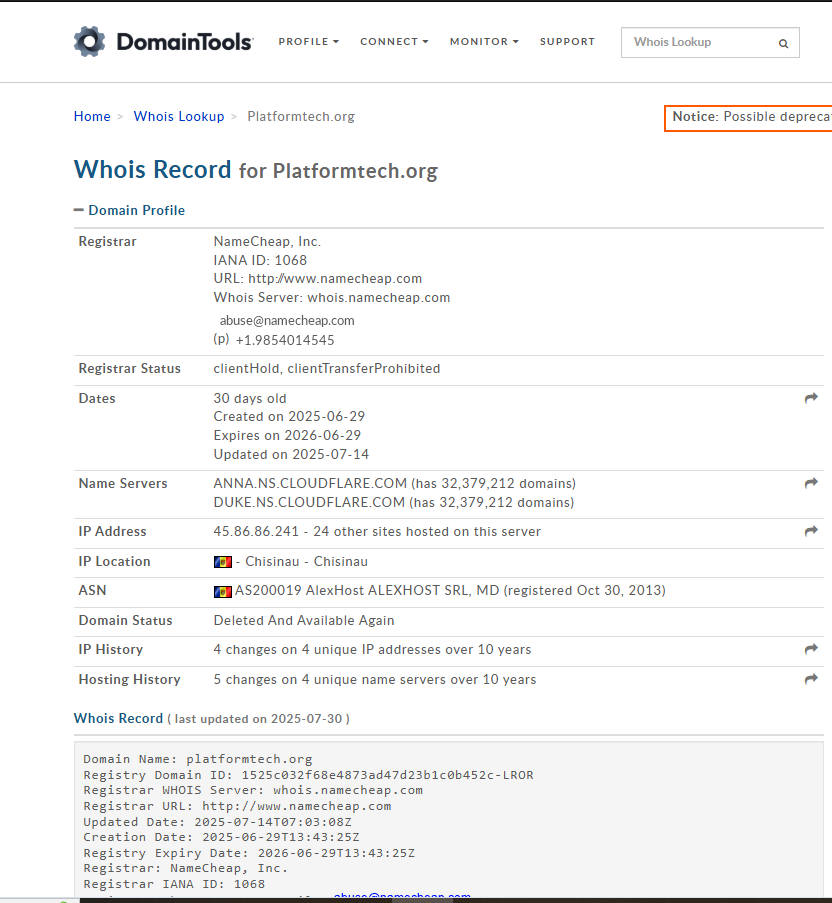The height and width of the screenshot is (903, 832).
Task: Click the Updated Date raw record line
Action: click(217, 822)
